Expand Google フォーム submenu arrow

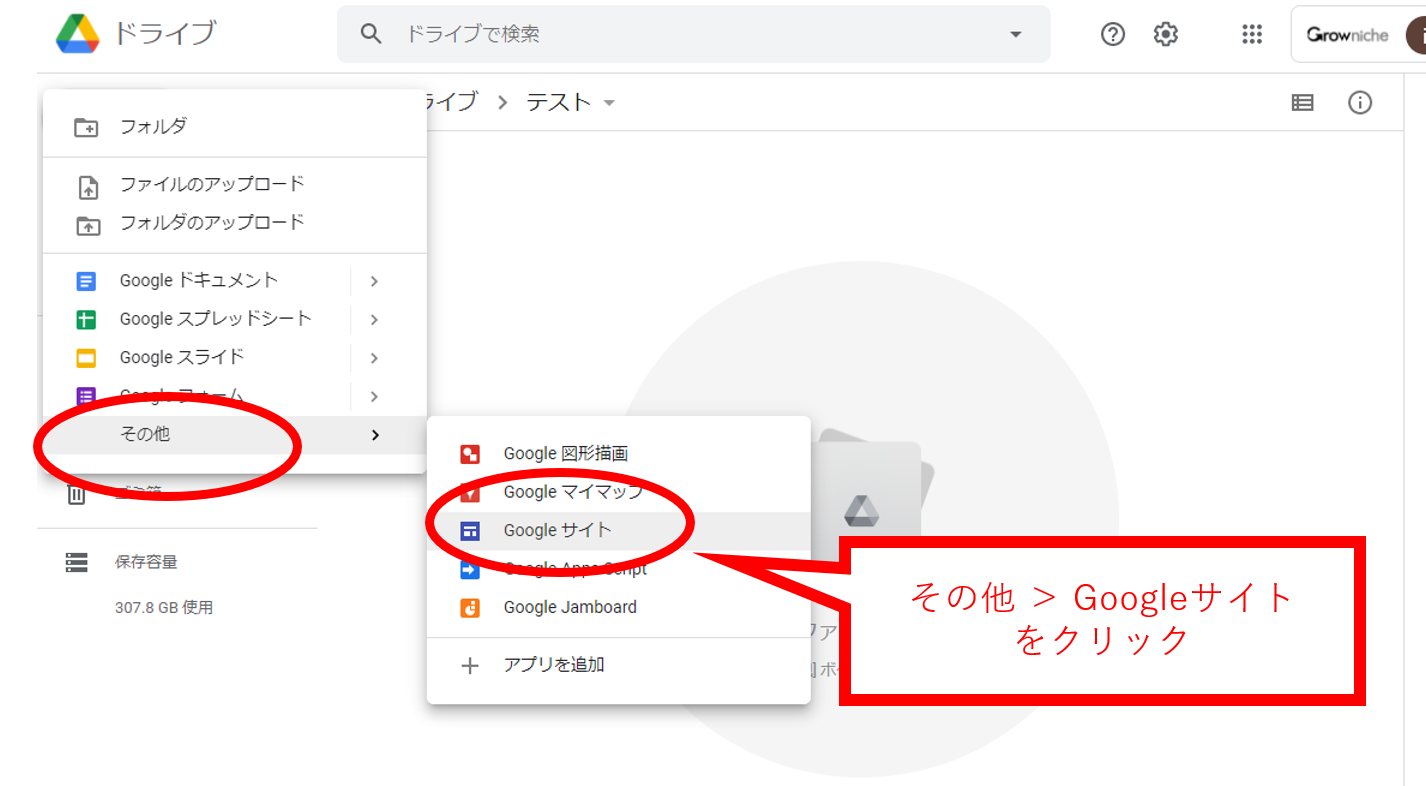[374, 397]
